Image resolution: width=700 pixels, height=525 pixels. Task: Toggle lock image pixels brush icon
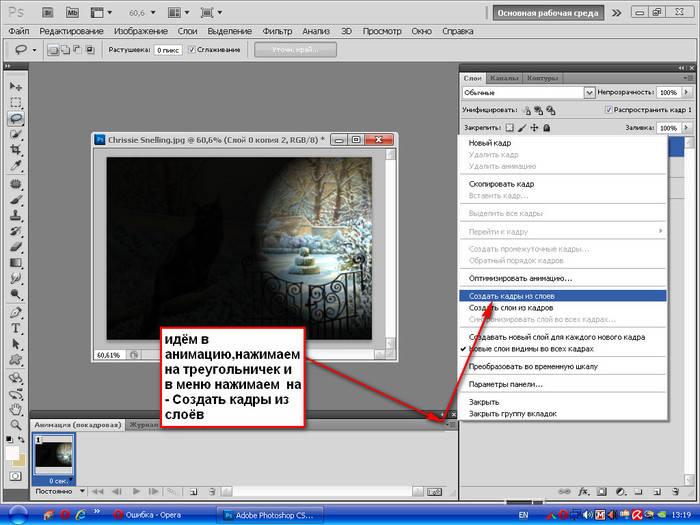[x=522, y=128]
